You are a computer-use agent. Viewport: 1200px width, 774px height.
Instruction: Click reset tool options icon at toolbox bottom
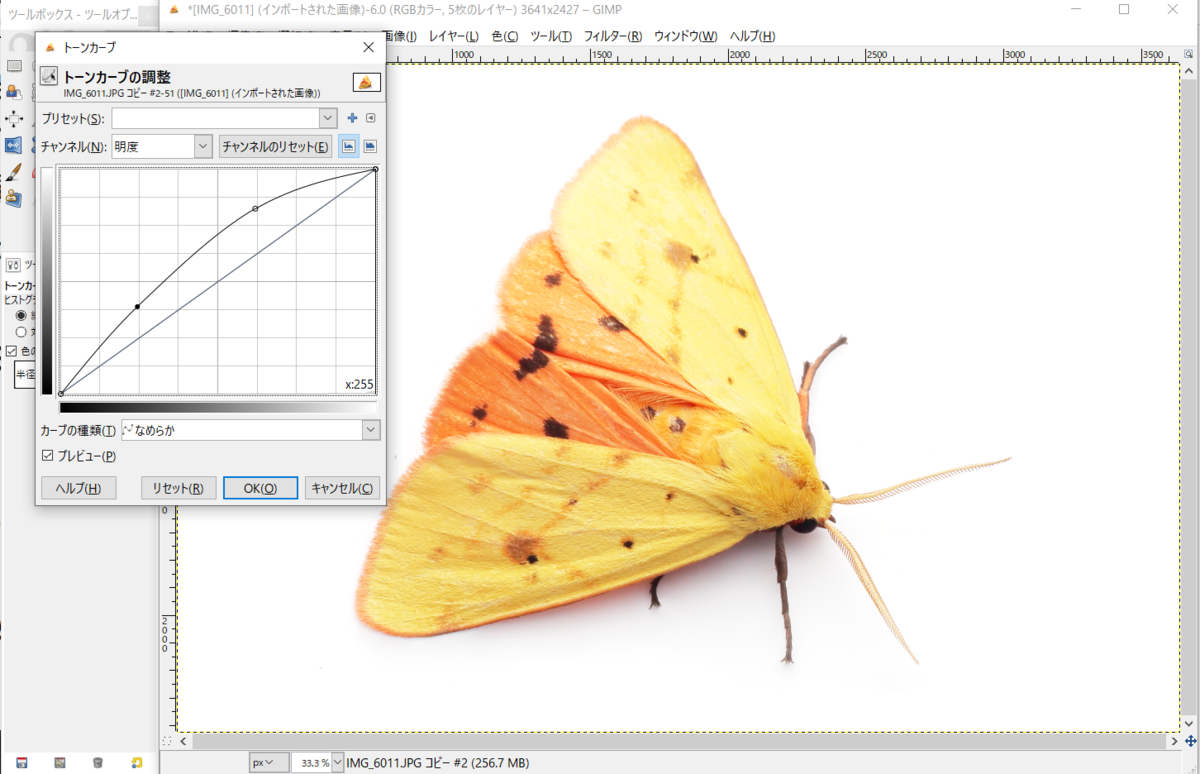[x=137, y=763]
